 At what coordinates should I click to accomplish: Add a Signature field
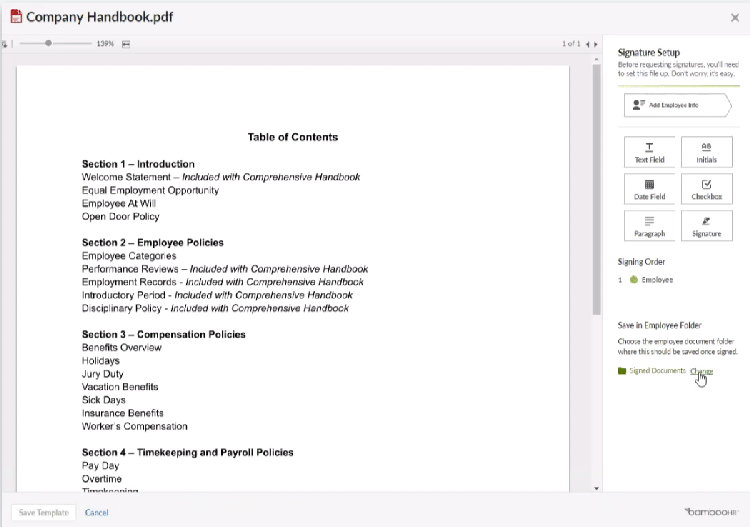coord(706,226)
